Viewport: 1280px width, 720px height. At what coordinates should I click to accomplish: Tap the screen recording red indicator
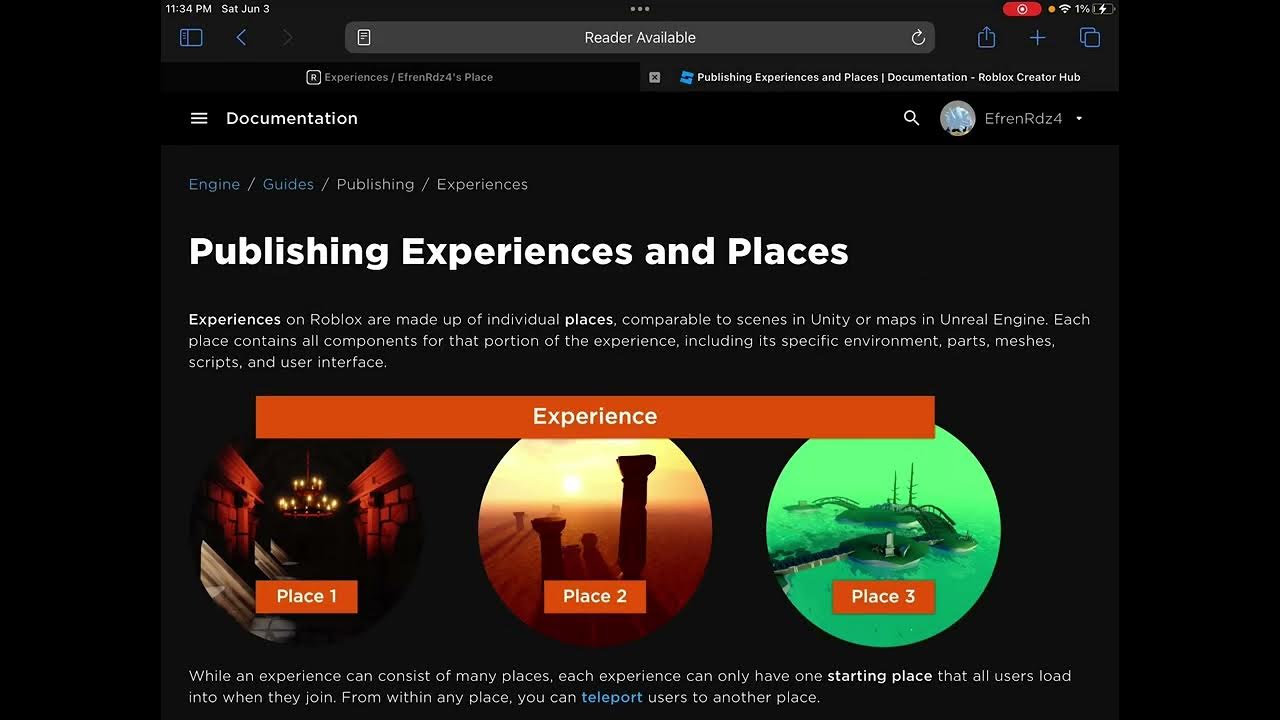[1022, 9]
